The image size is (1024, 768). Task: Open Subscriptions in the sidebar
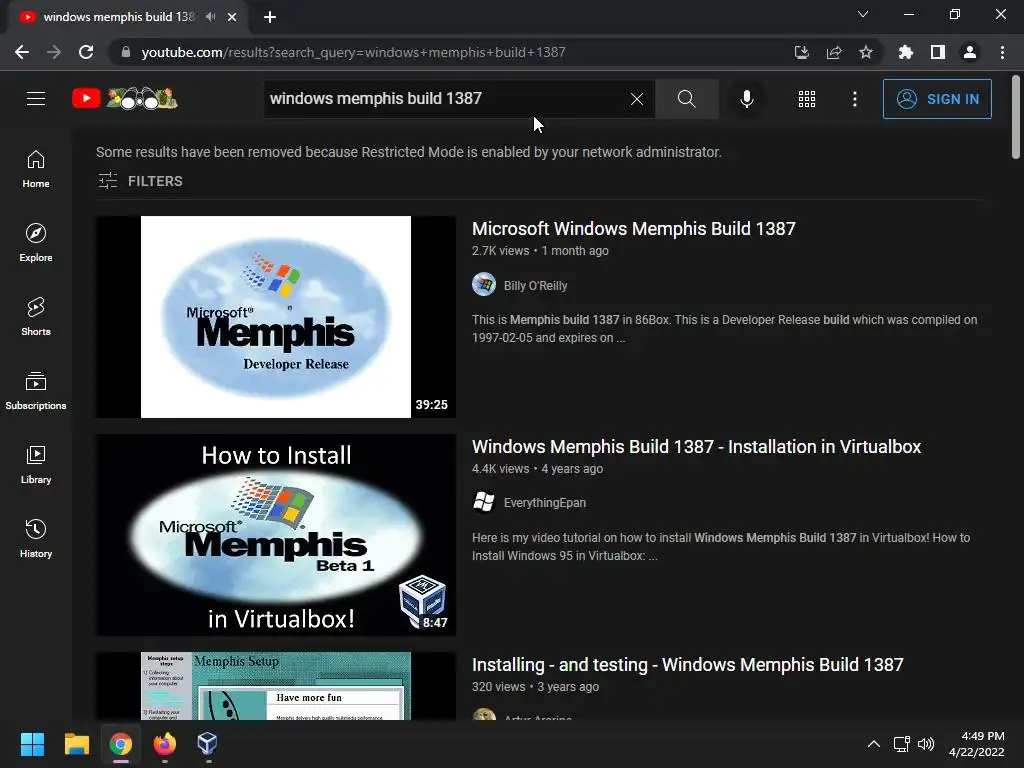click(x=36, y=391)
